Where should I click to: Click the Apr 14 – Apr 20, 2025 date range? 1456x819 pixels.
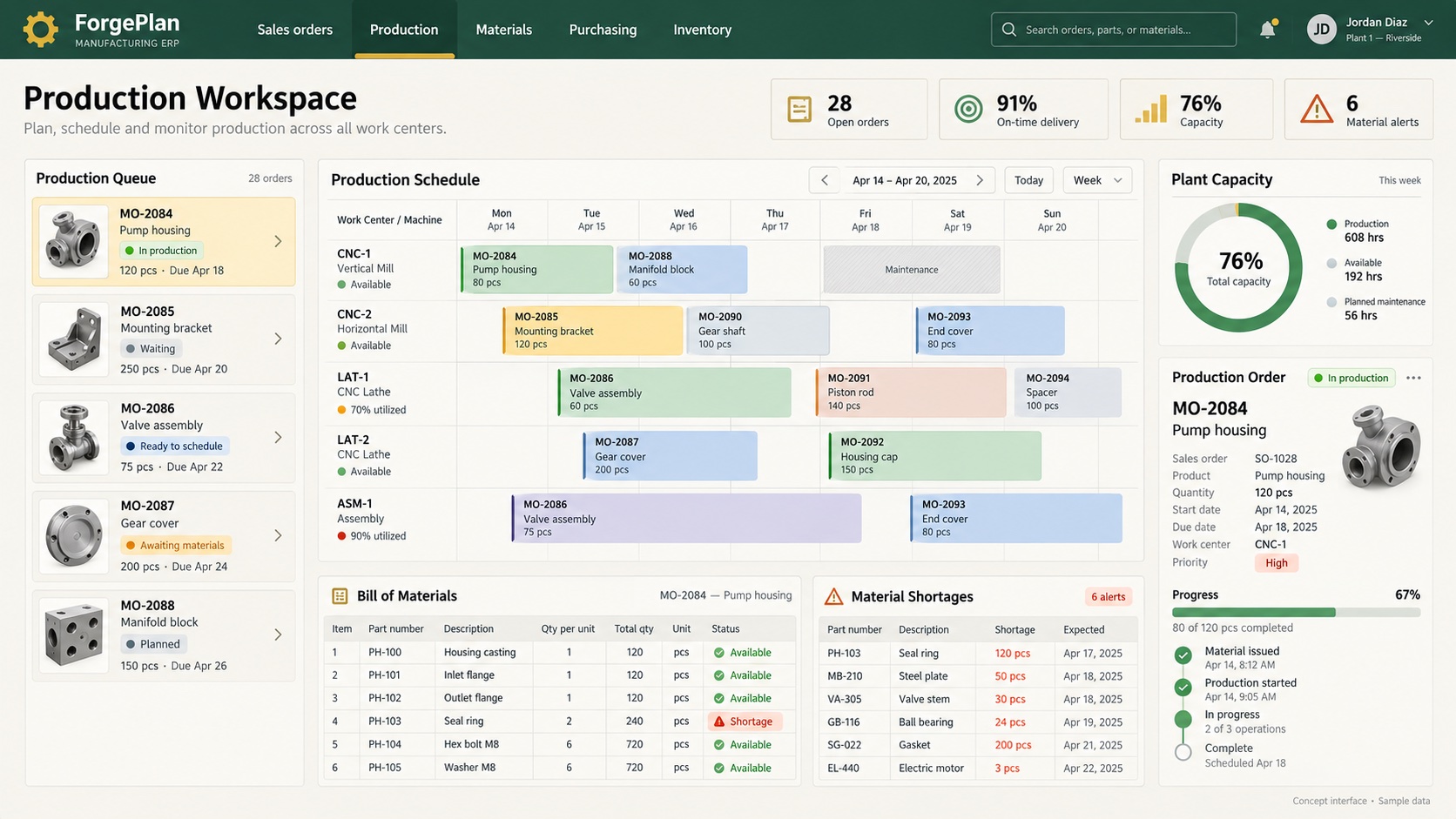[904, 180]
